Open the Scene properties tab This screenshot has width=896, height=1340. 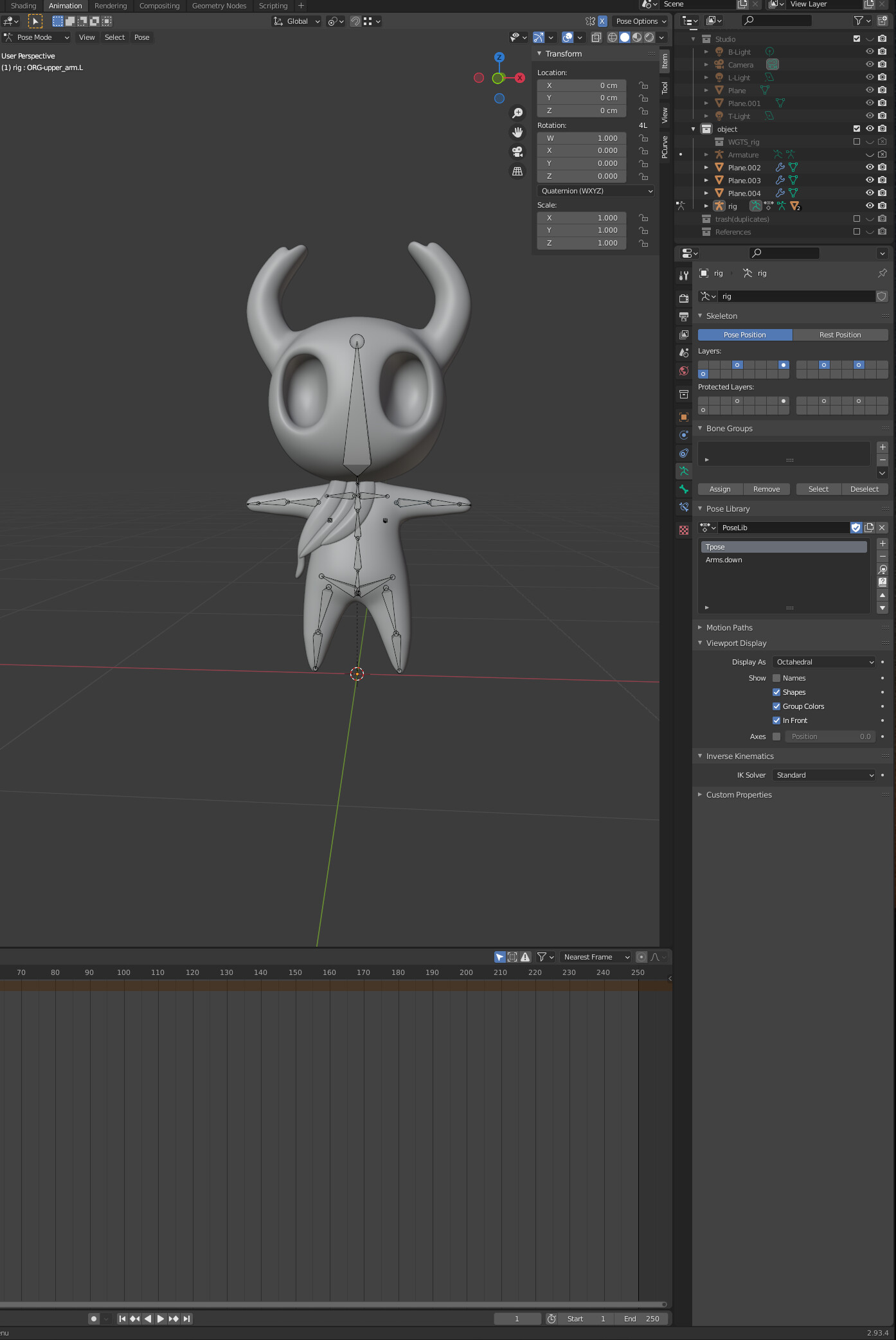click(684, 352)
